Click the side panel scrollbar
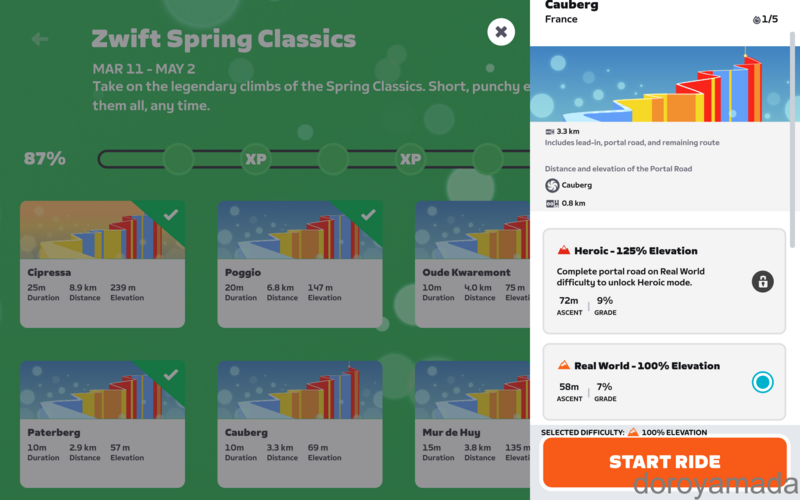This screenshot has height=500, width=800. (792, 140)
